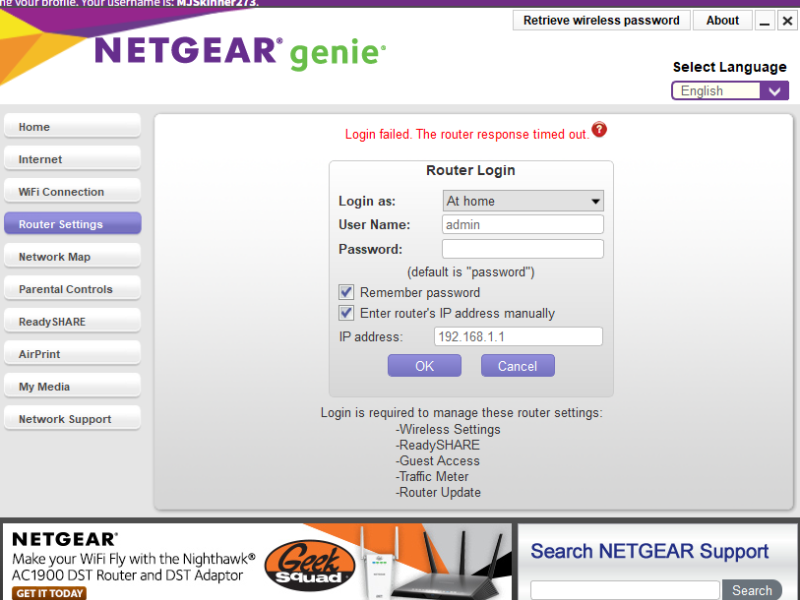Click the '-Wireless Settings' list entry

[x=448, y=429]
